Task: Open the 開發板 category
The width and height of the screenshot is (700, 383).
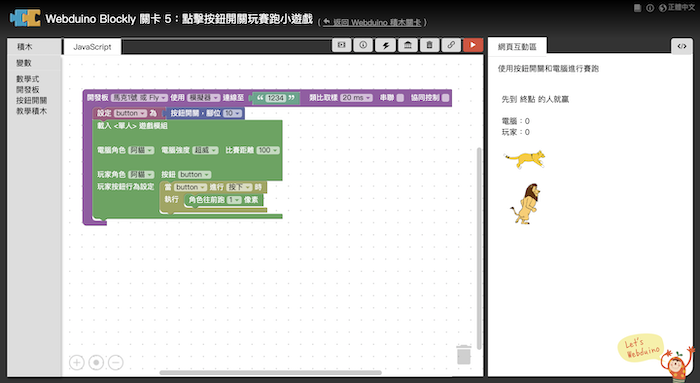Action: (x=28, y=90)
